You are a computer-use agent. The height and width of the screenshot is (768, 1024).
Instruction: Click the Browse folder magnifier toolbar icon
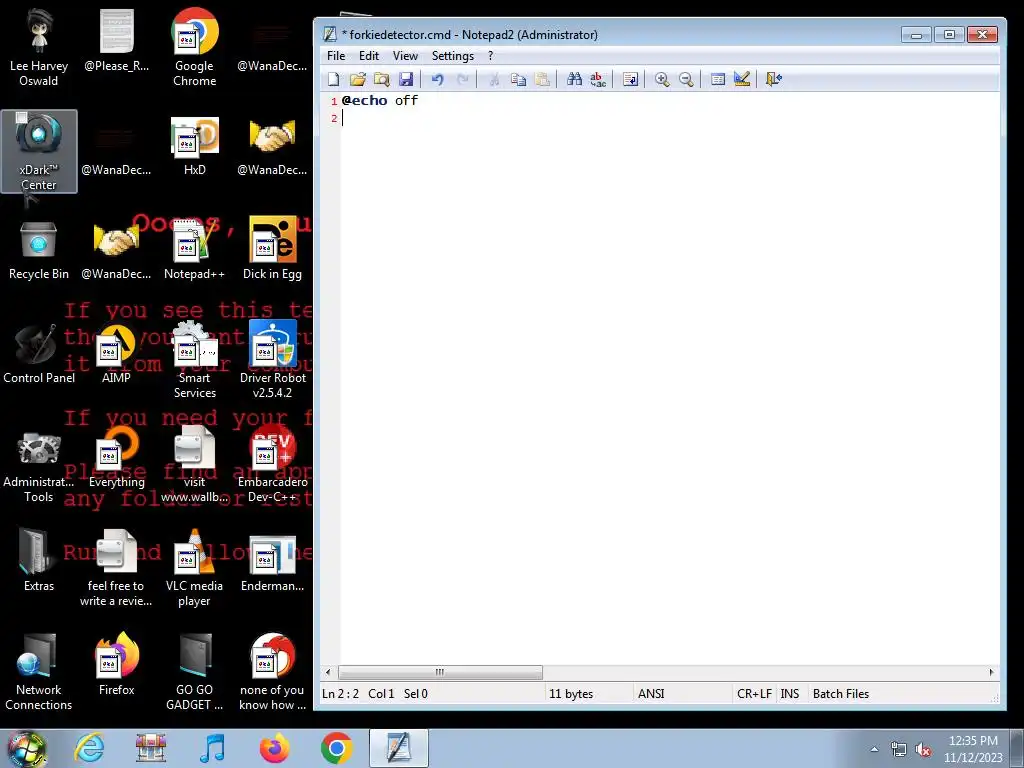point(382,80)
